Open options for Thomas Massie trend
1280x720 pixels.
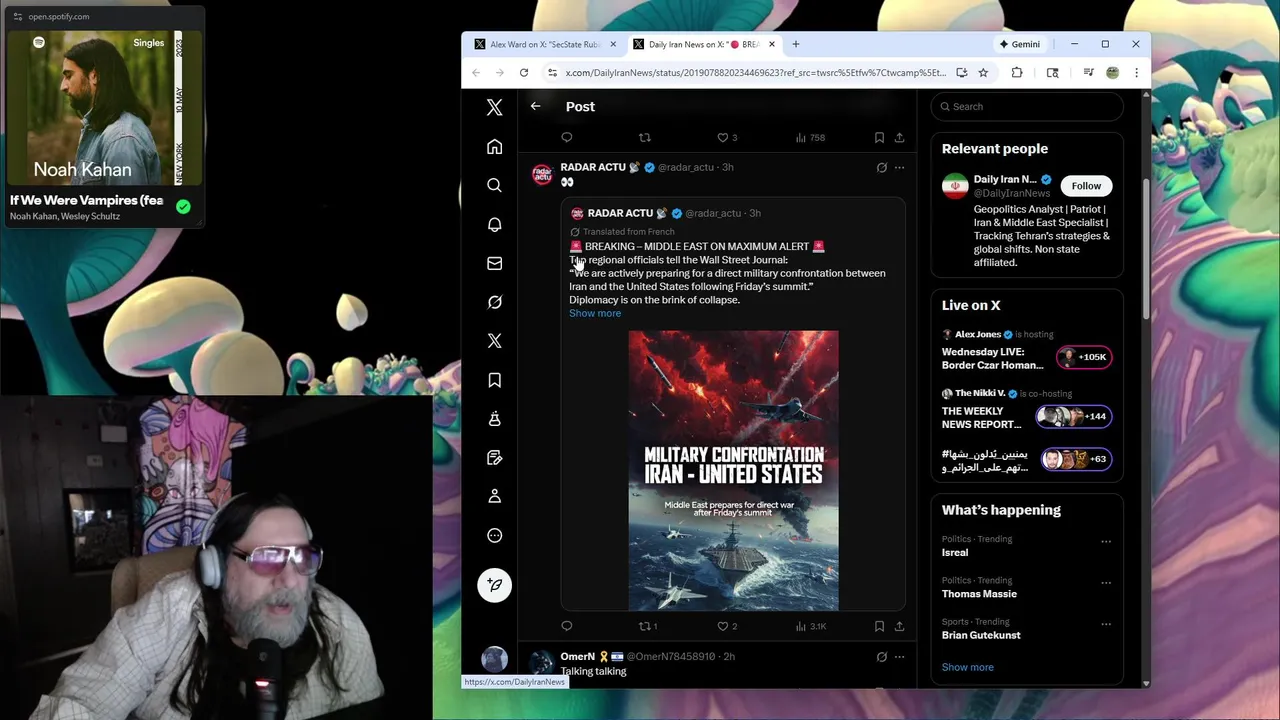1105,582
